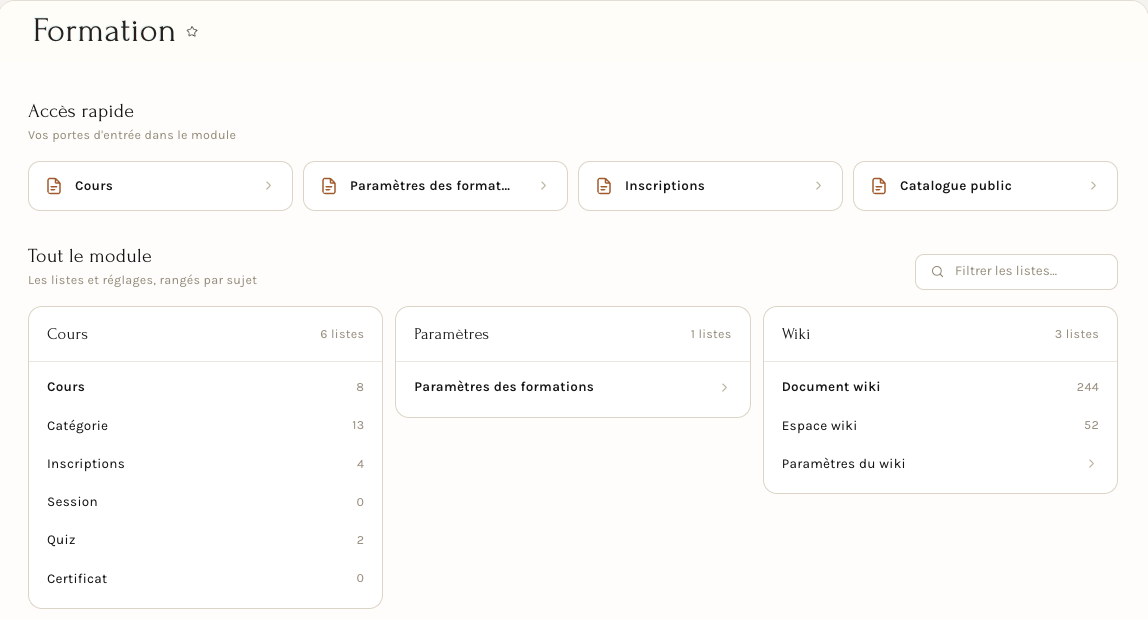Open the Inscriptions quick access shortcut

click(x=710, y=186)
